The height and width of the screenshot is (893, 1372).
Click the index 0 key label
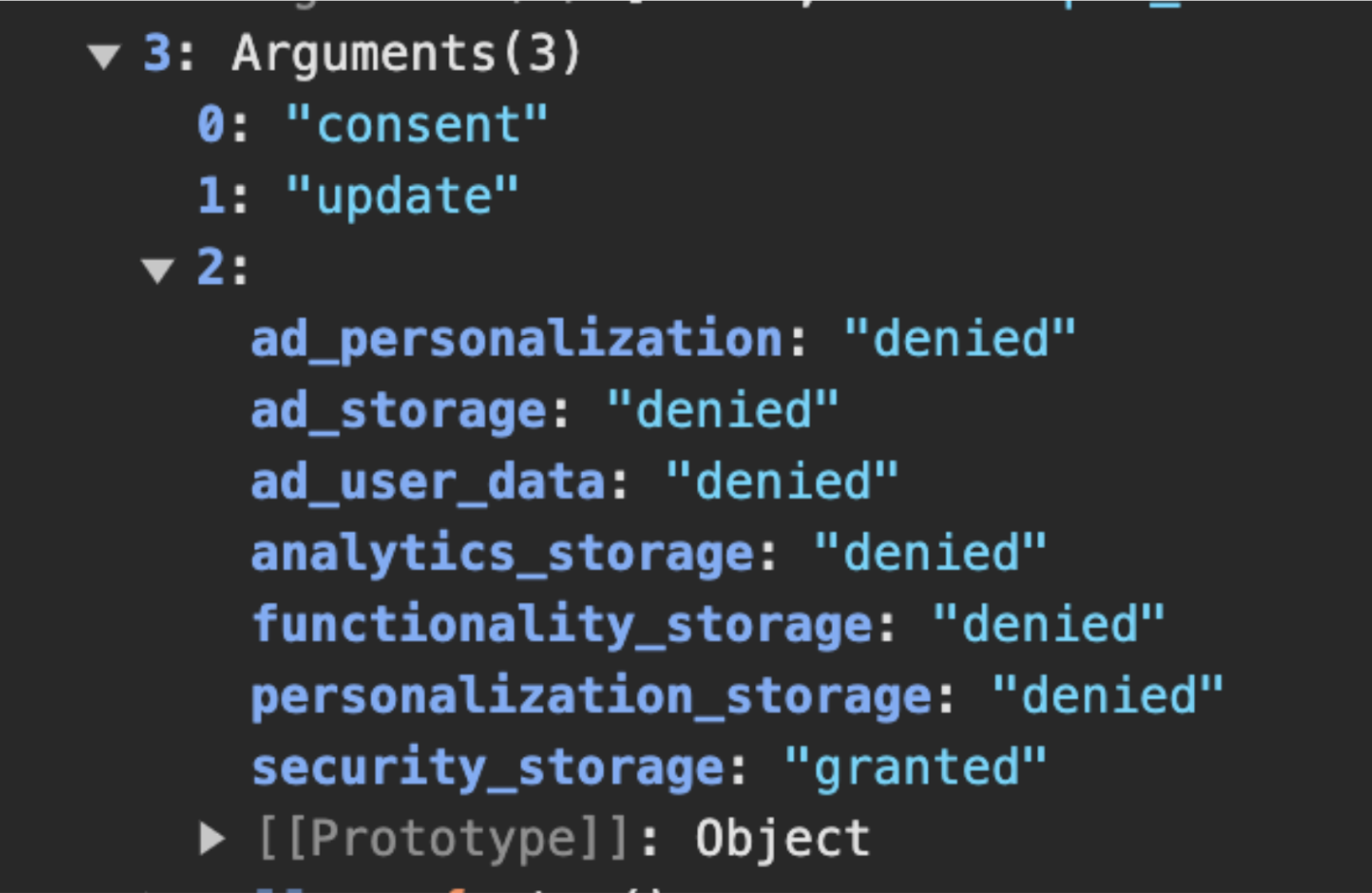[211, 125]
